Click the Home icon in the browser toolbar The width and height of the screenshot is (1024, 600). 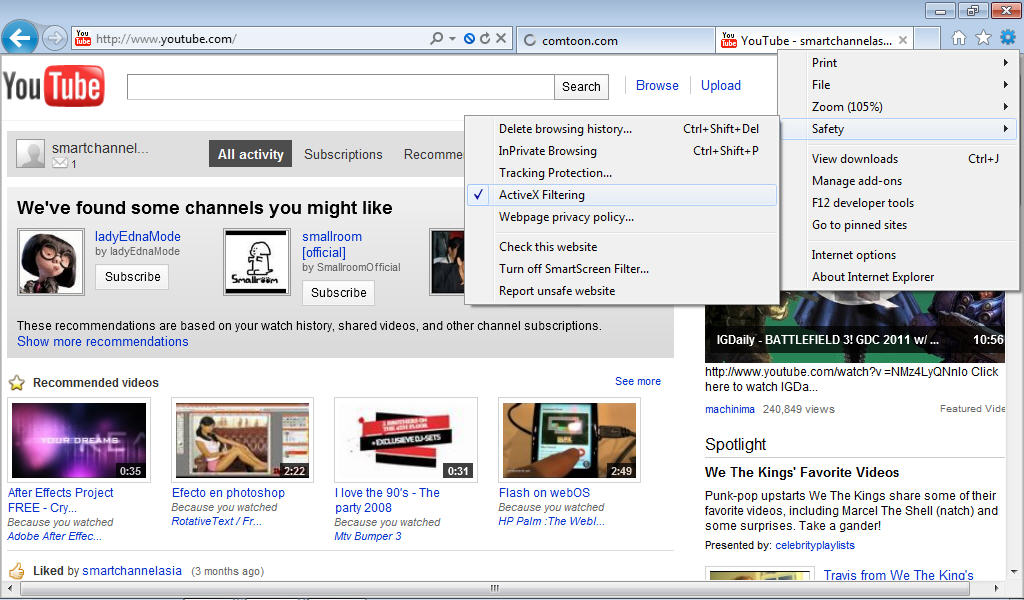959,38
